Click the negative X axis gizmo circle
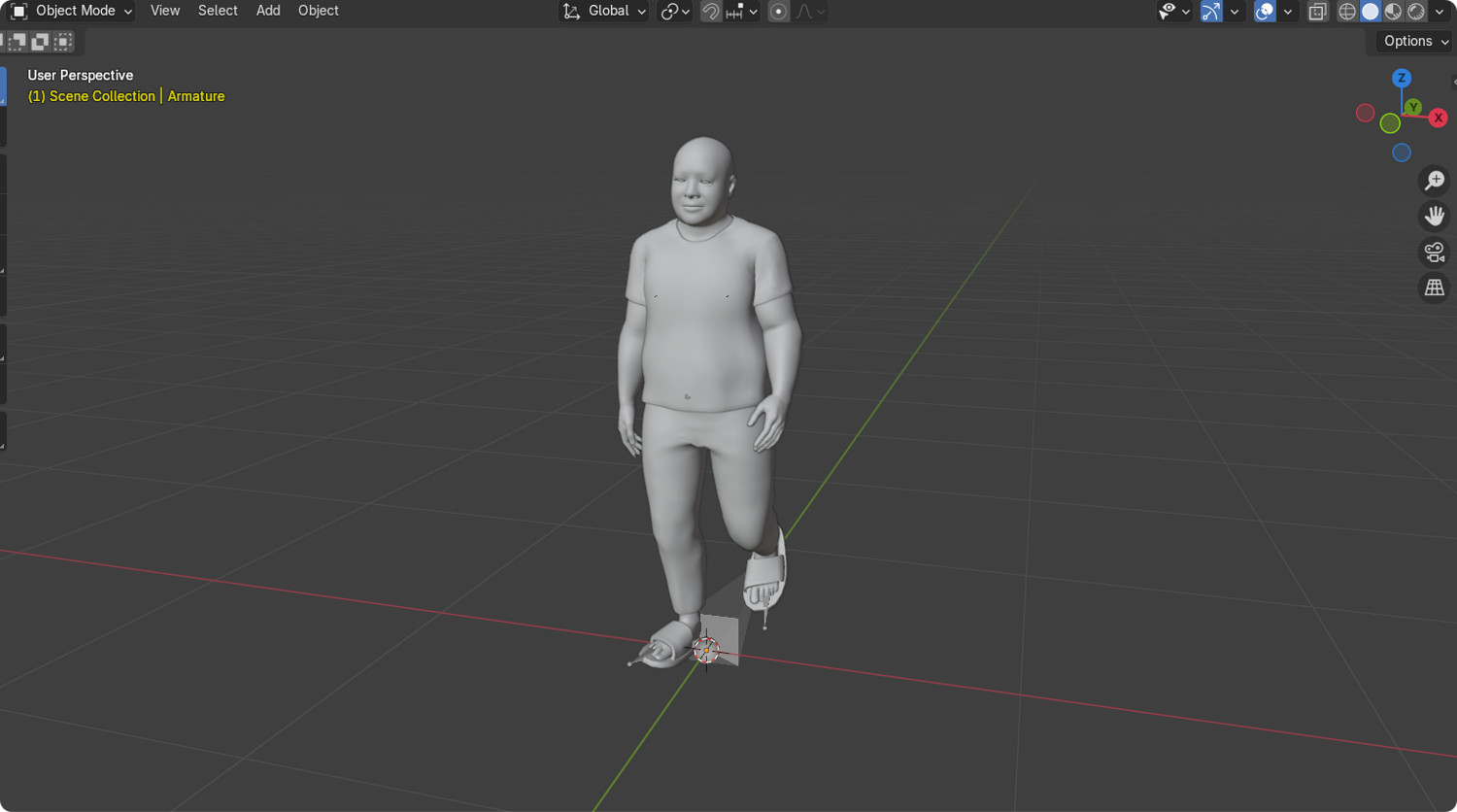 tap(1365, 113)
